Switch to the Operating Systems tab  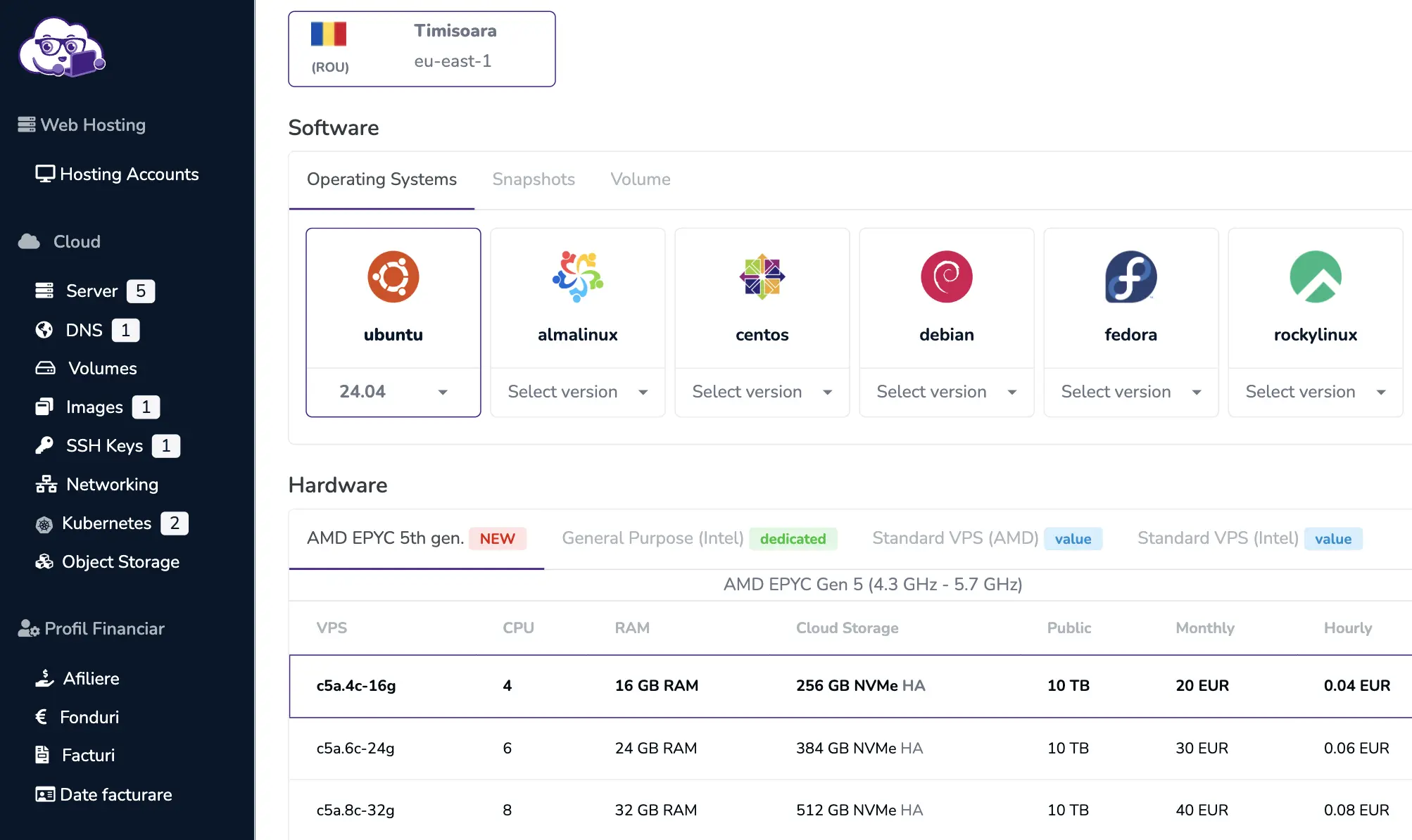coord(382,179)
